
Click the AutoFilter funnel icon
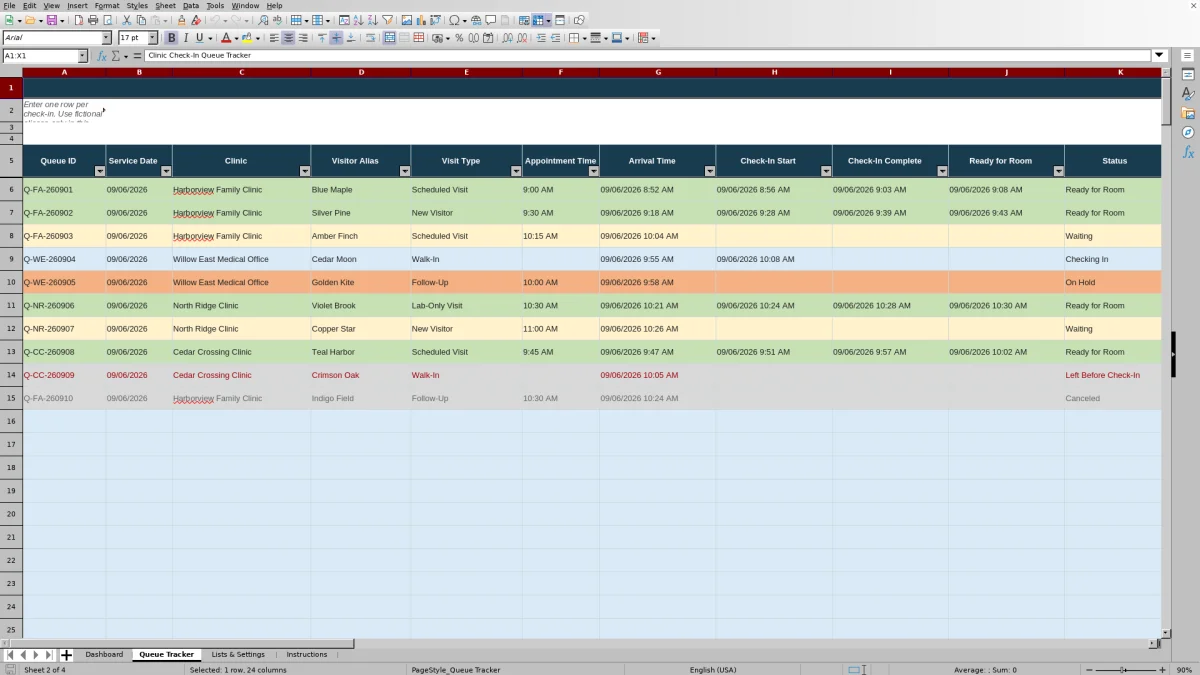[x=387, y=20]
